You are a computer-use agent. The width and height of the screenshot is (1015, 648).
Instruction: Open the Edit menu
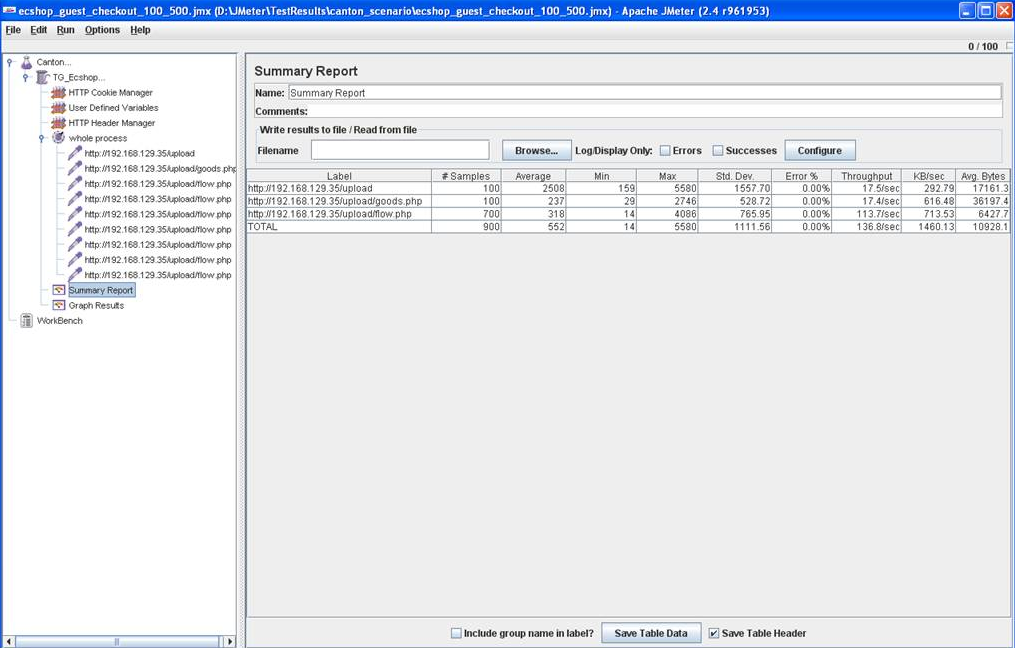[39, 30]
